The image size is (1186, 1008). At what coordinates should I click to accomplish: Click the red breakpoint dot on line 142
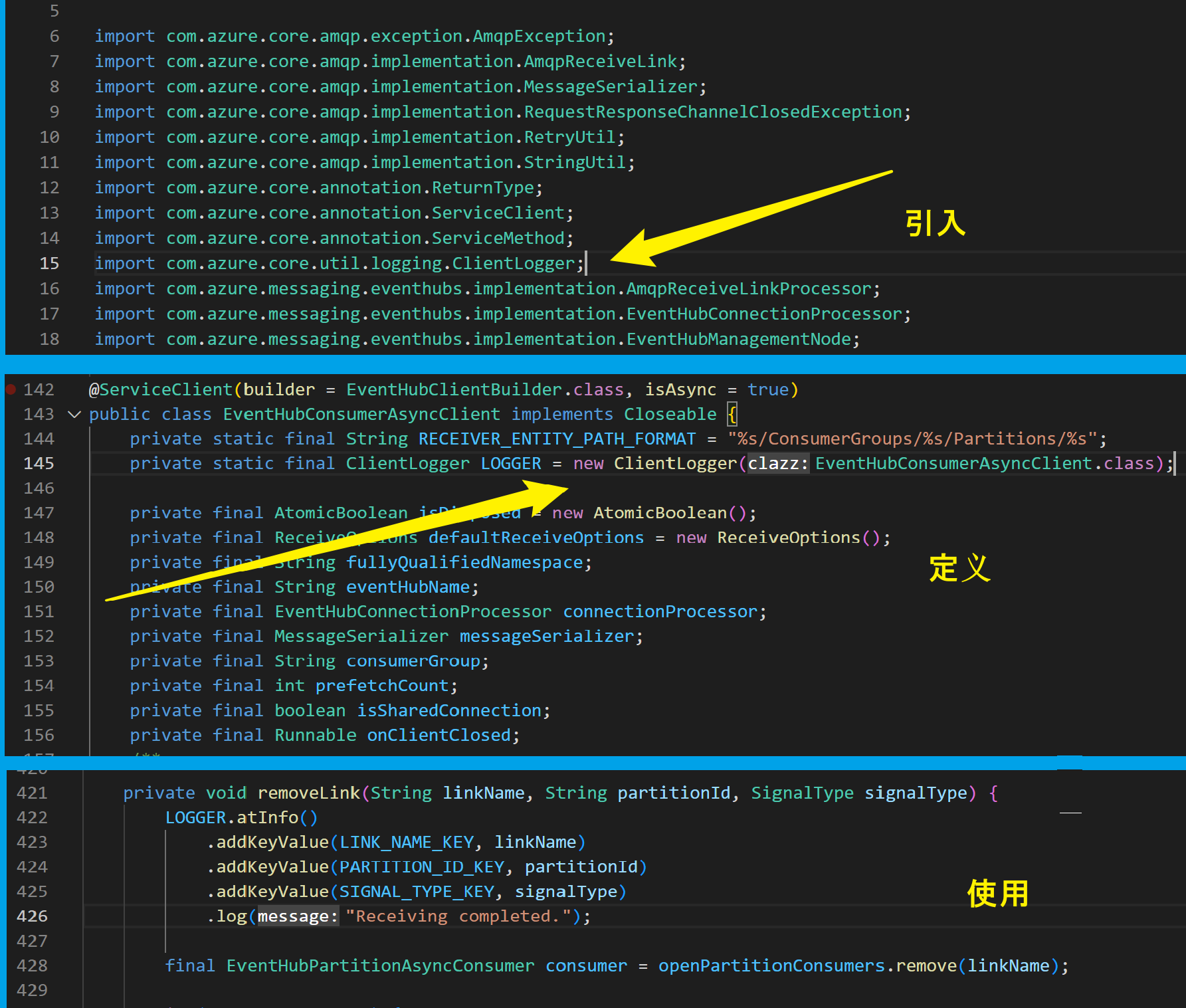pos(9,389)
